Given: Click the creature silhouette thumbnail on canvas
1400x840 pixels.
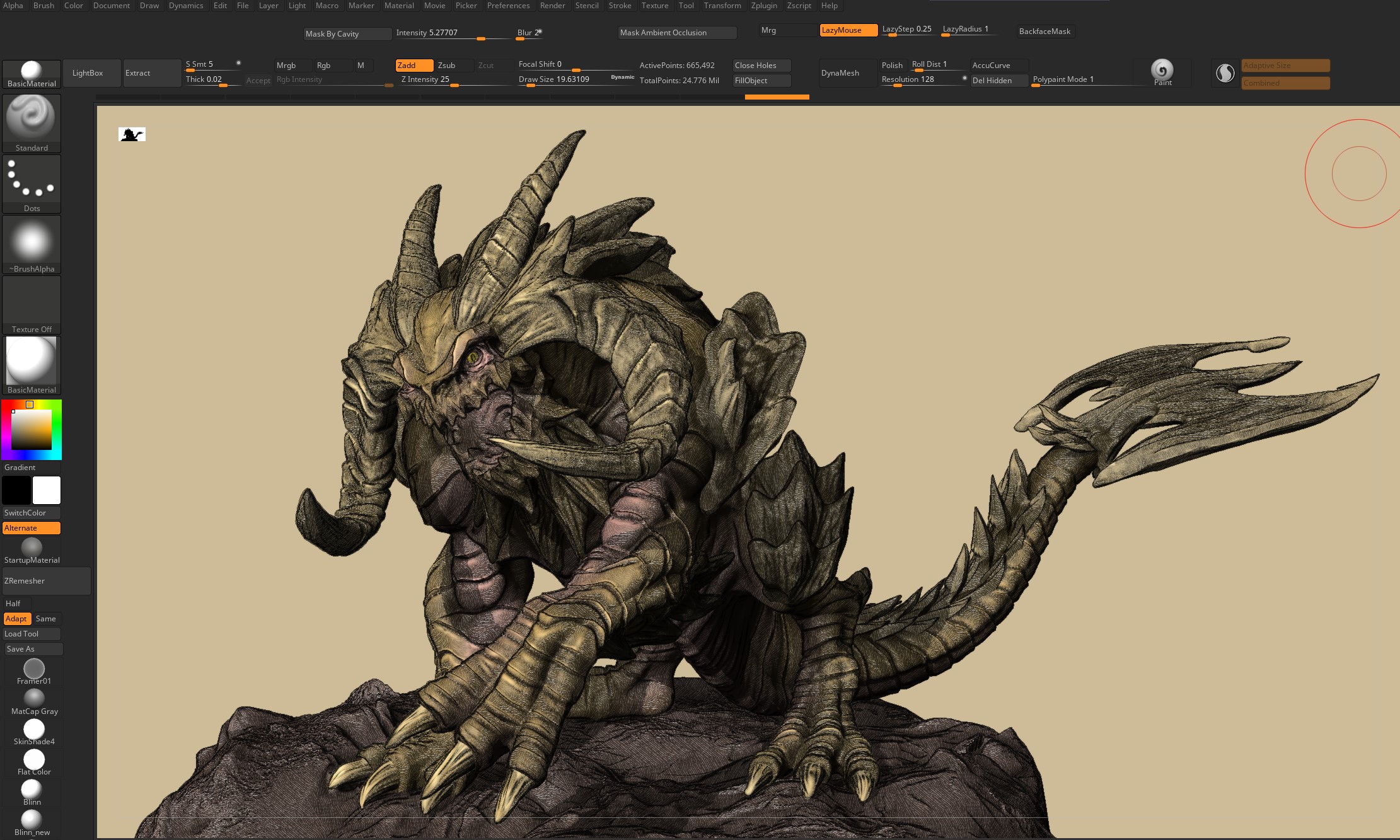Looking at the screenshot, I should click(x=132, y=134).
